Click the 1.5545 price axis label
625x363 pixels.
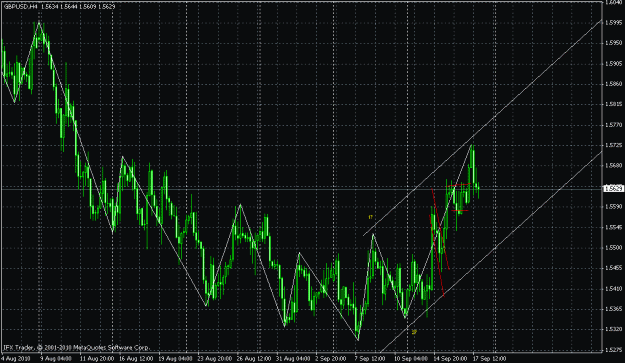(x=614, y=227)
